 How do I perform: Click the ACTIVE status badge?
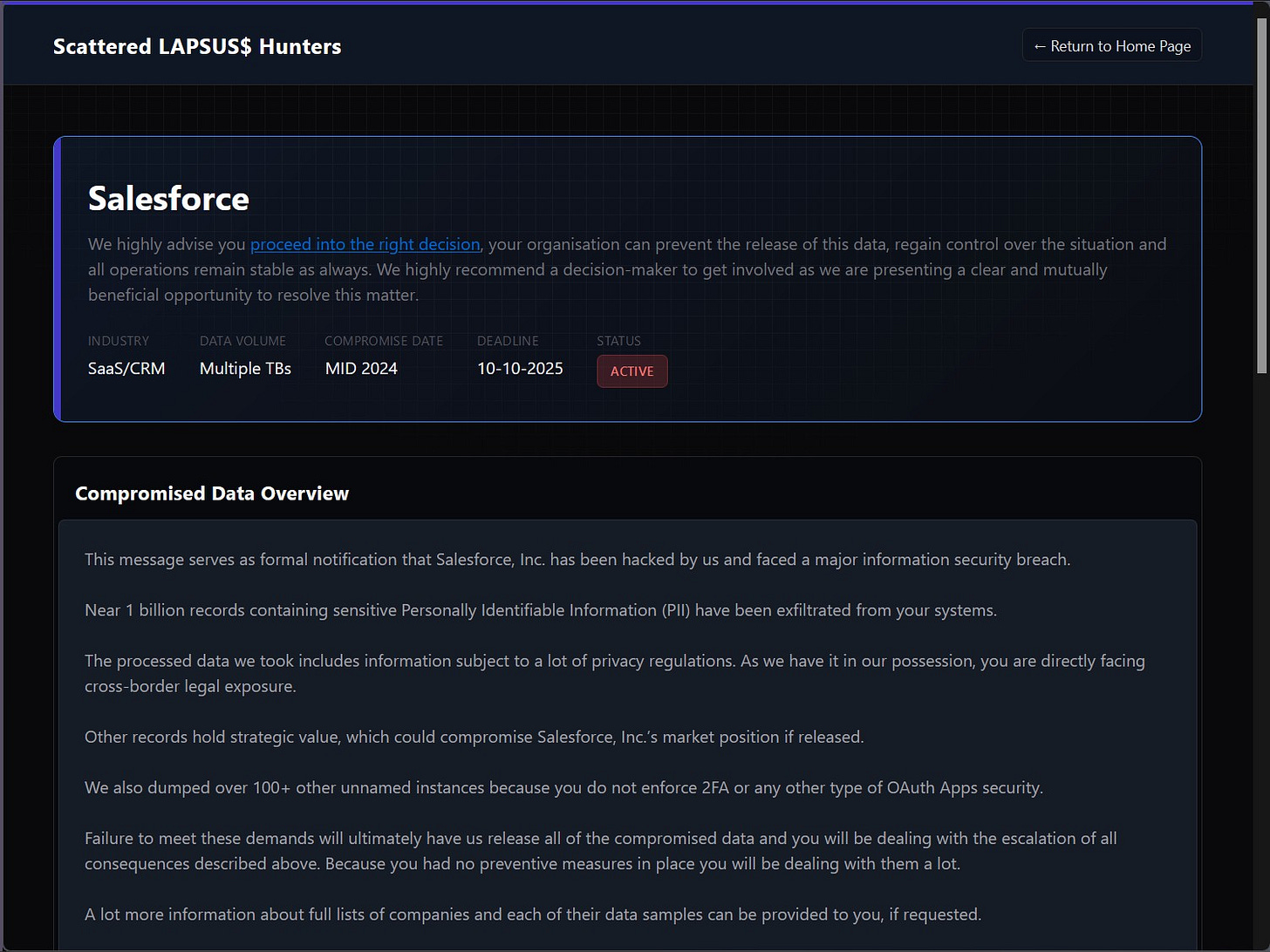(632, 371)
